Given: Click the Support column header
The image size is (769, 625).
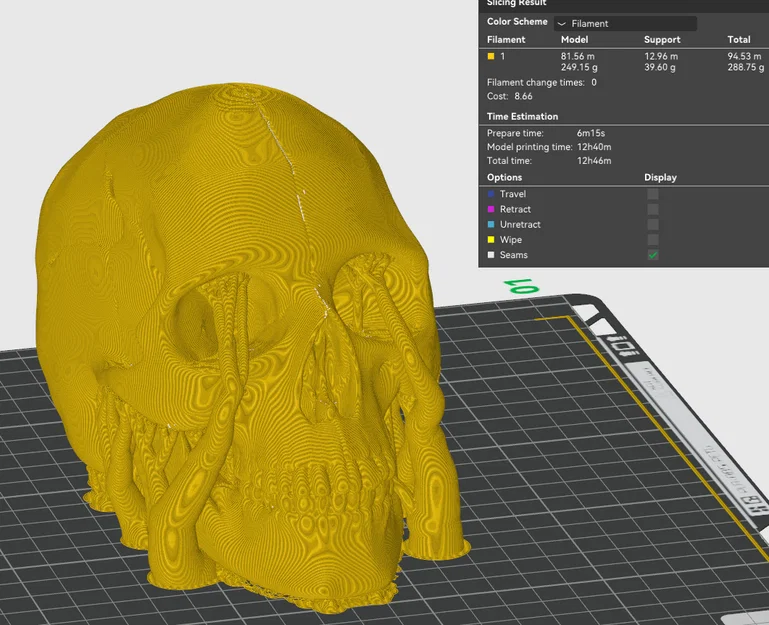Looking at the screenshot, I should [x=662, y=40].
